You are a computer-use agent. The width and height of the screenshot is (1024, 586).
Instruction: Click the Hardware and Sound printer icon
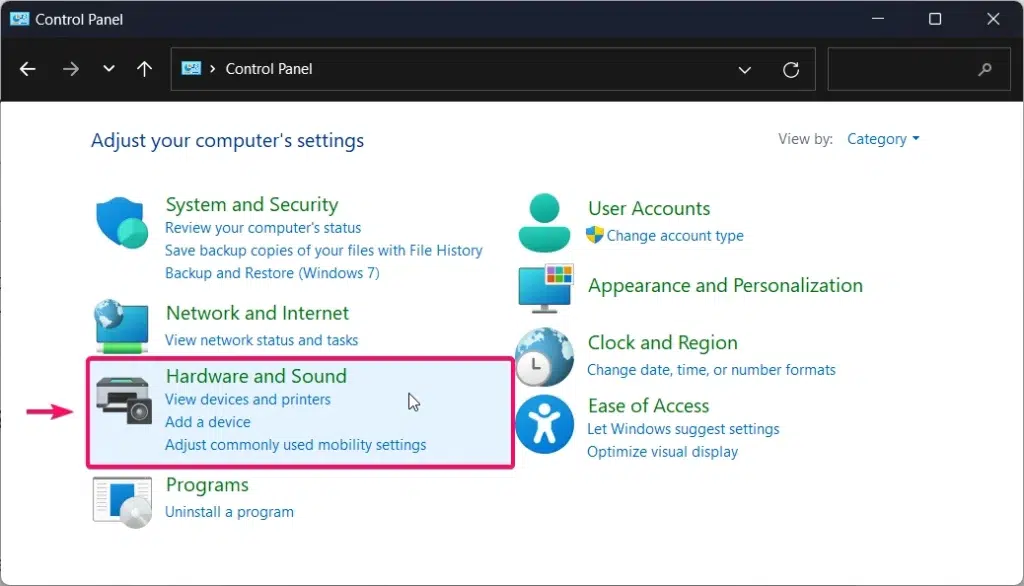[x=123, y=400]
